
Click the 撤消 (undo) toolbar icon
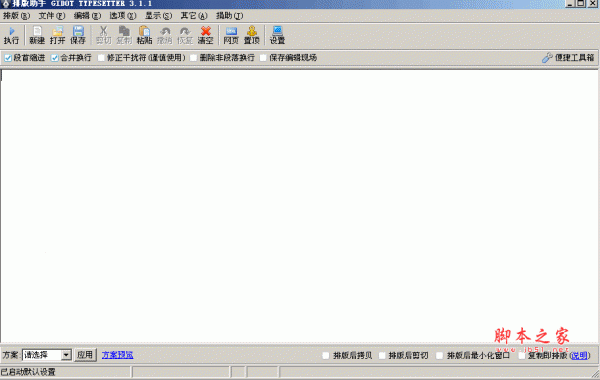(165, 35)
